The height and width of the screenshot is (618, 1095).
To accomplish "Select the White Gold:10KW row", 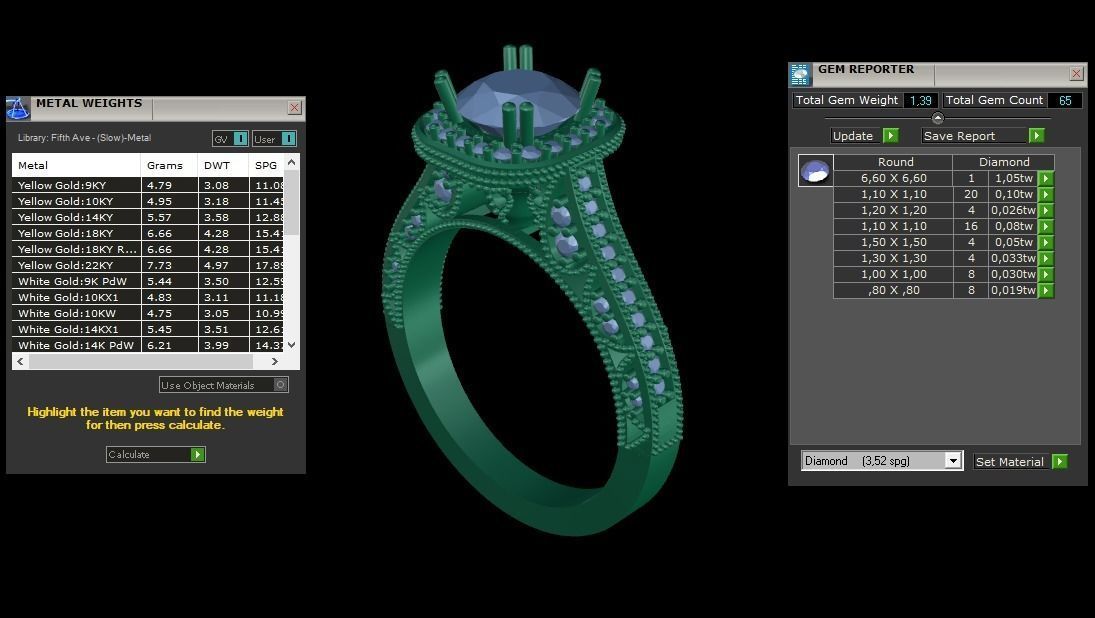I will pyautogui.click(x=147, y=314).
